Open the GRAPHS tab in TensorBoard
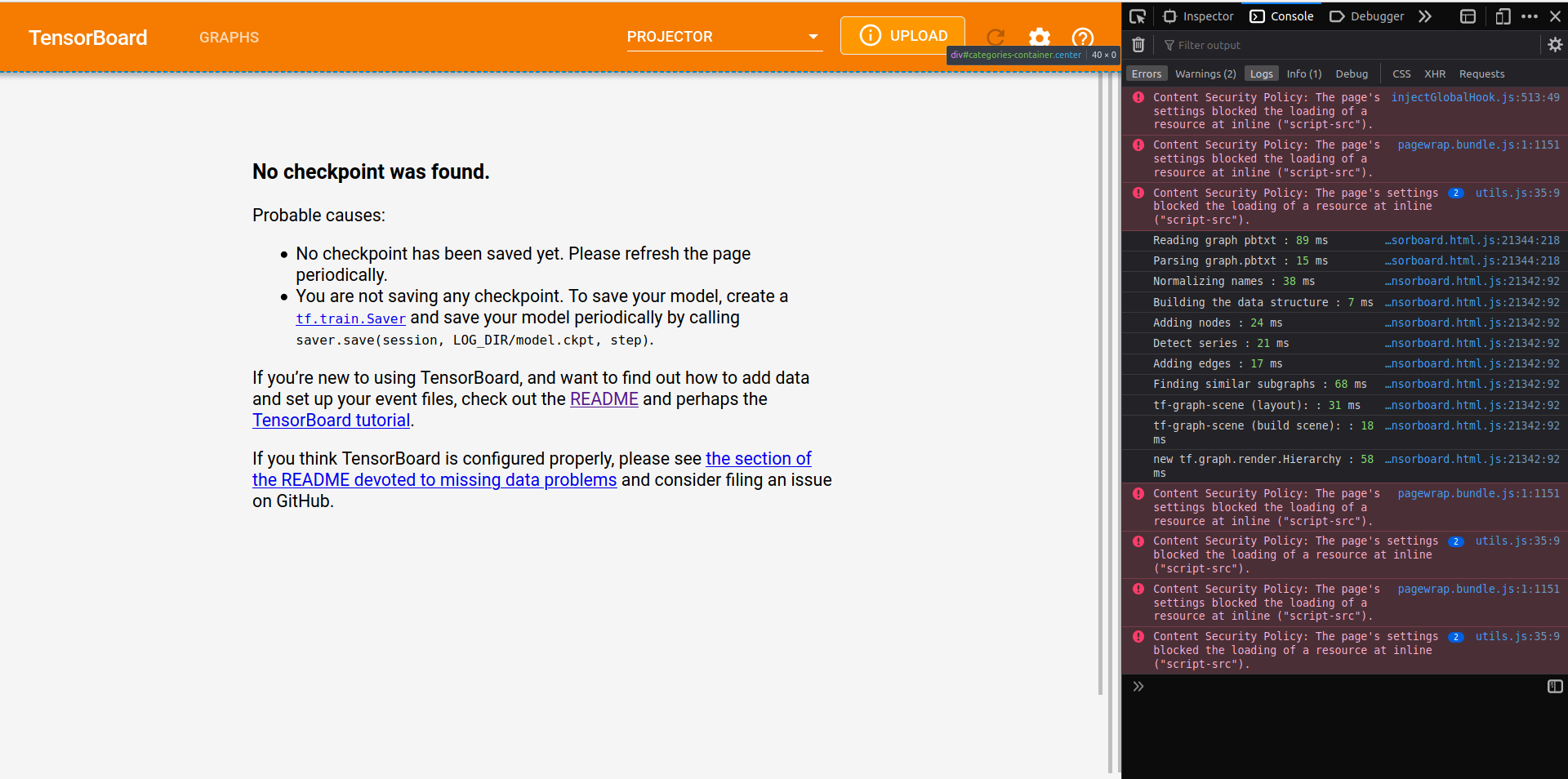This screenshot has height=779, width=1568. pyautogui.click(x=229, y=38)
